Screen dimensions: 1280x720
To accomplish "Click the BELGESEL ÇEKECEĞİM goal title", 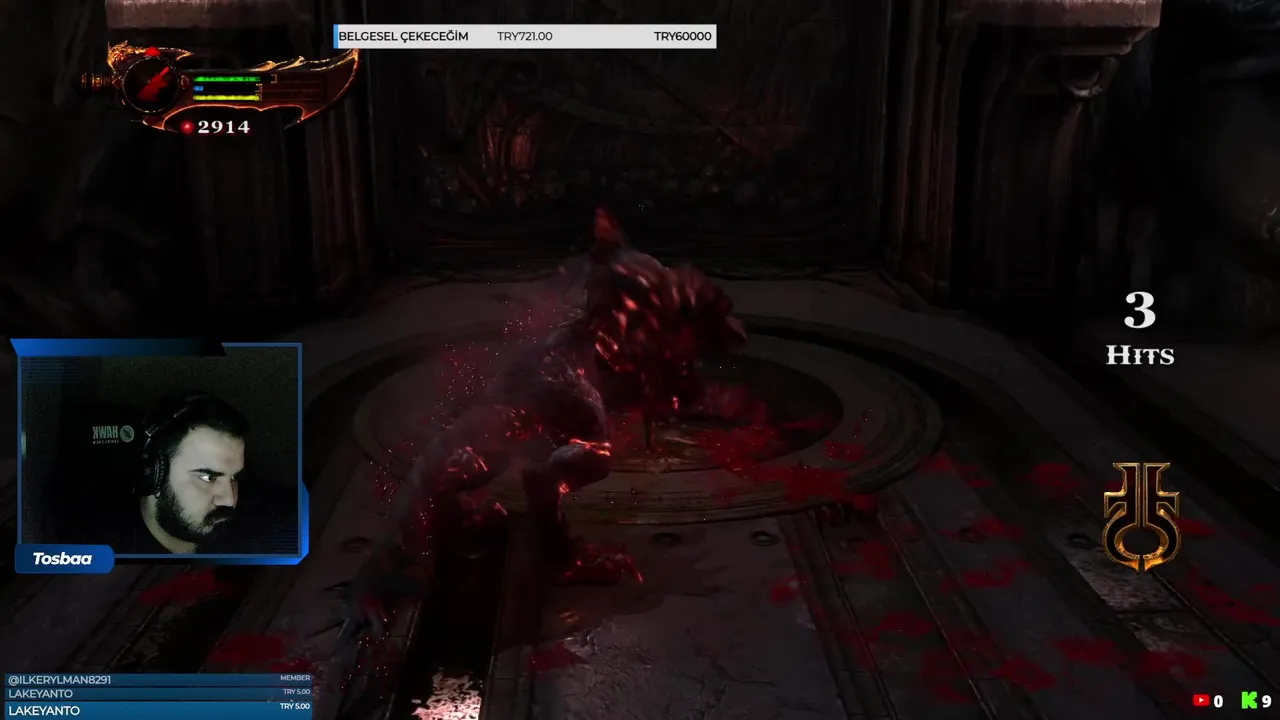I will [x=403, y=37].
